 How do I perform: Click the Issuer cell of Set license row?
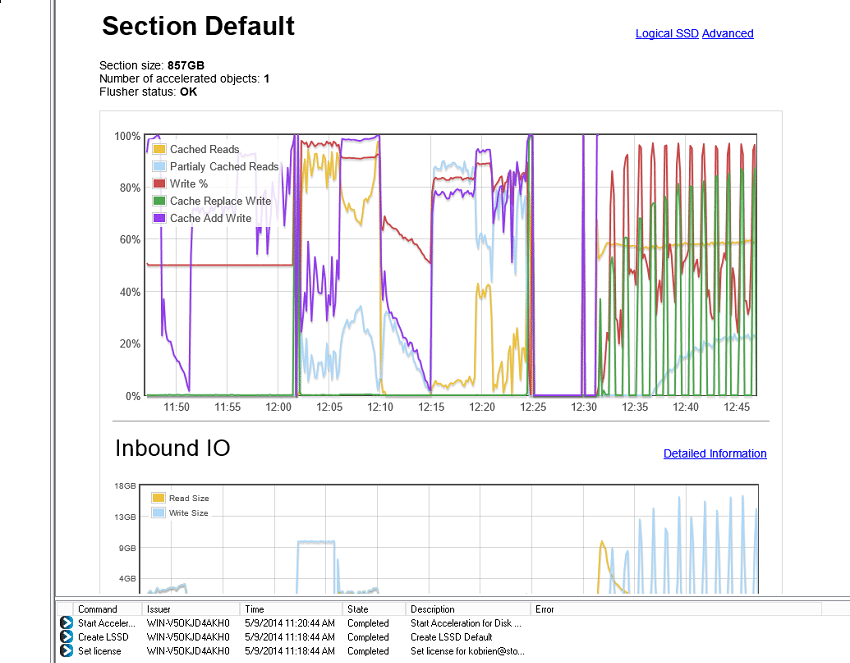coord(188,651)
